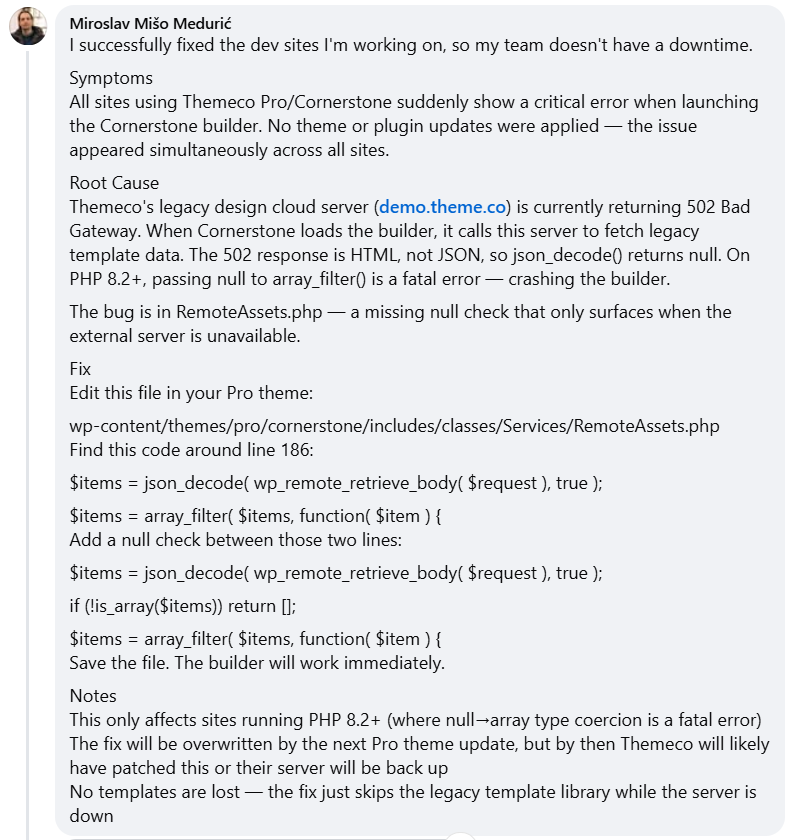Click Miroslav's profile picture avatar
The width and height of the screenshot is (789, 840).
pos(28,27)
